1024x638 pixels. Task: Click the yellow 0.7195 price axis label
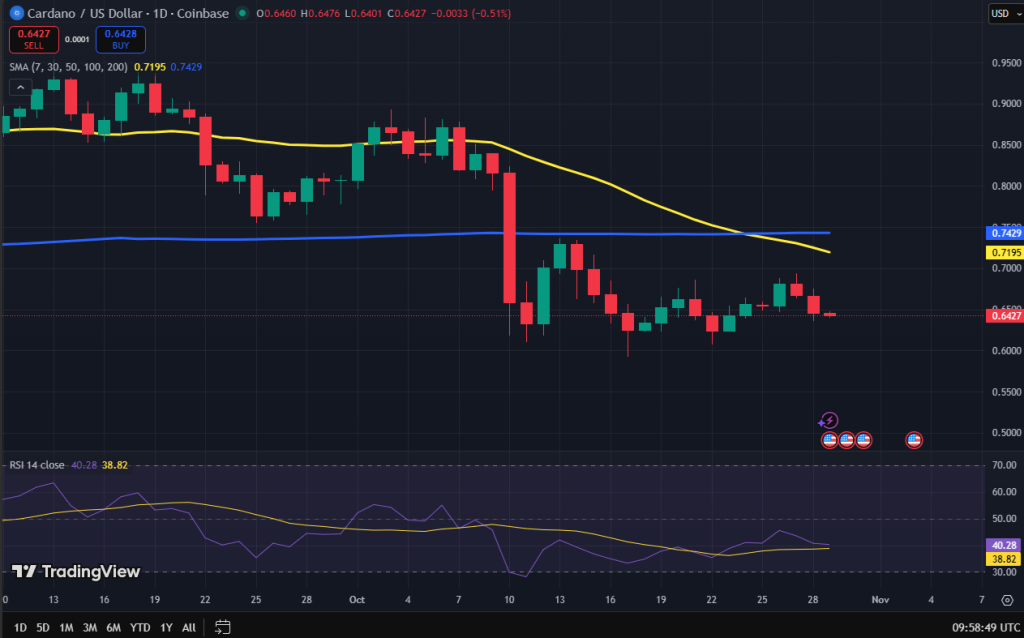coord(1004,252)
